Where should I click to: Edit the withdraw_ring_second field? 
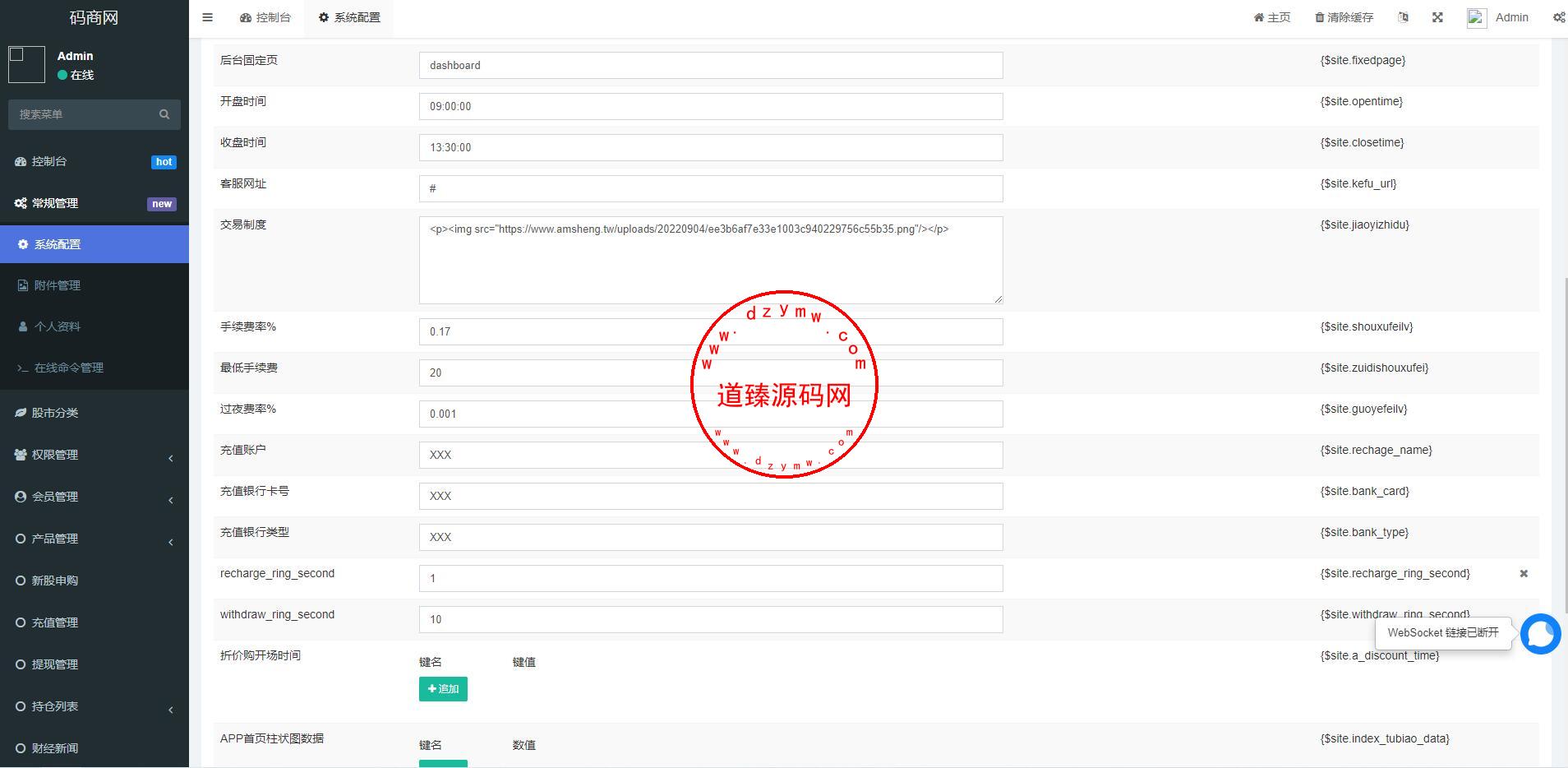pos(711,619)
